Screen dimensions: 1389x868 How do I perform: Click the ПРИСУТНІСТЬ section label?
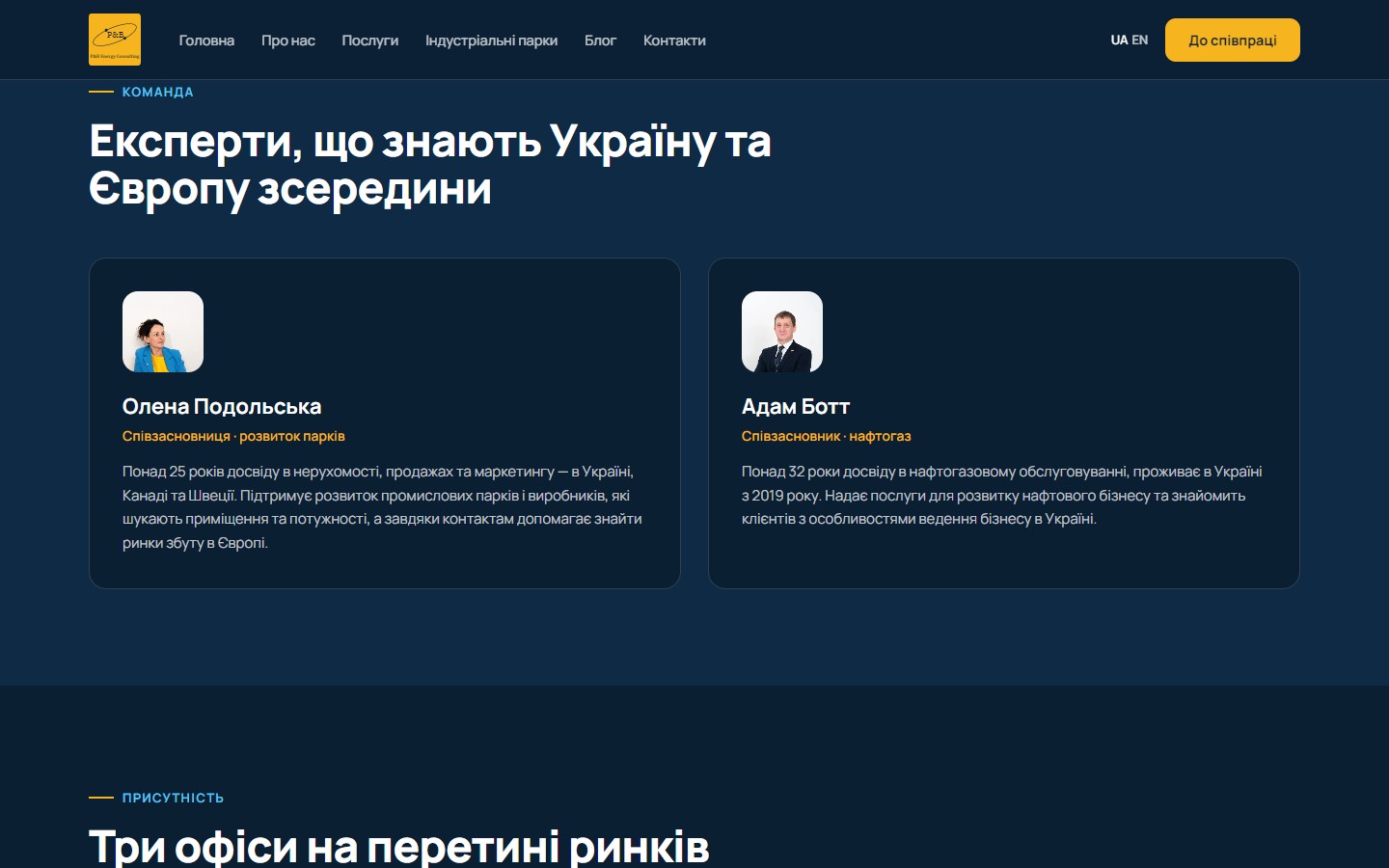click(173, 798)
